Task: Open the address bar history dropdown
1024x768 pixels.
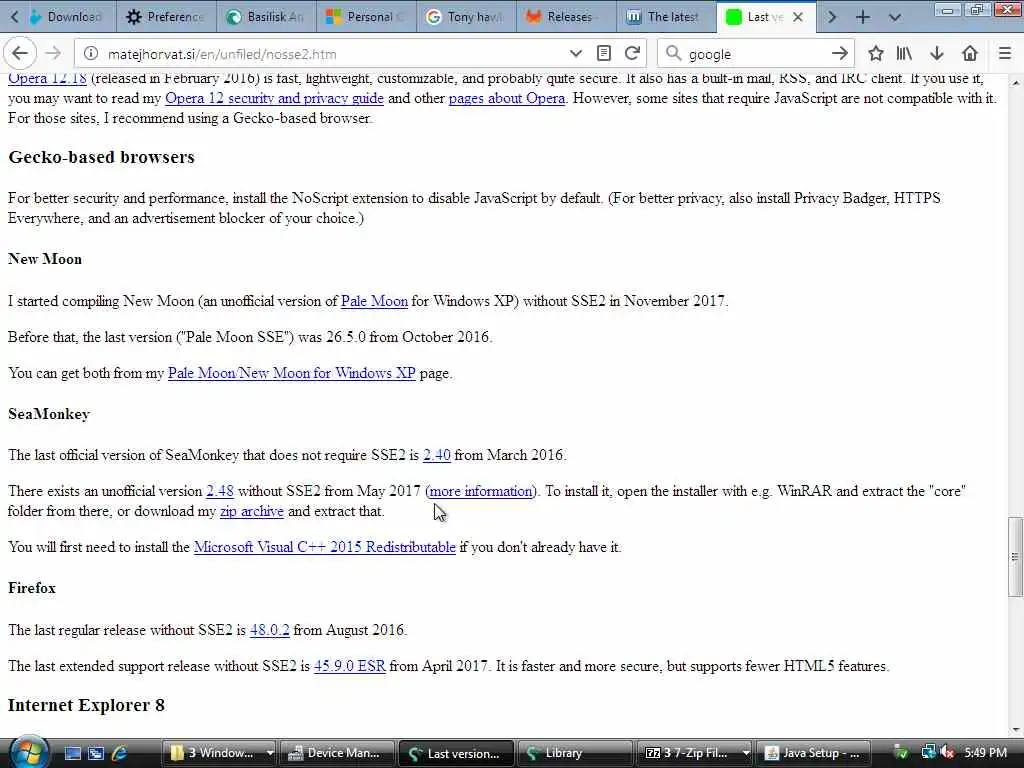Action: (575, 54)
